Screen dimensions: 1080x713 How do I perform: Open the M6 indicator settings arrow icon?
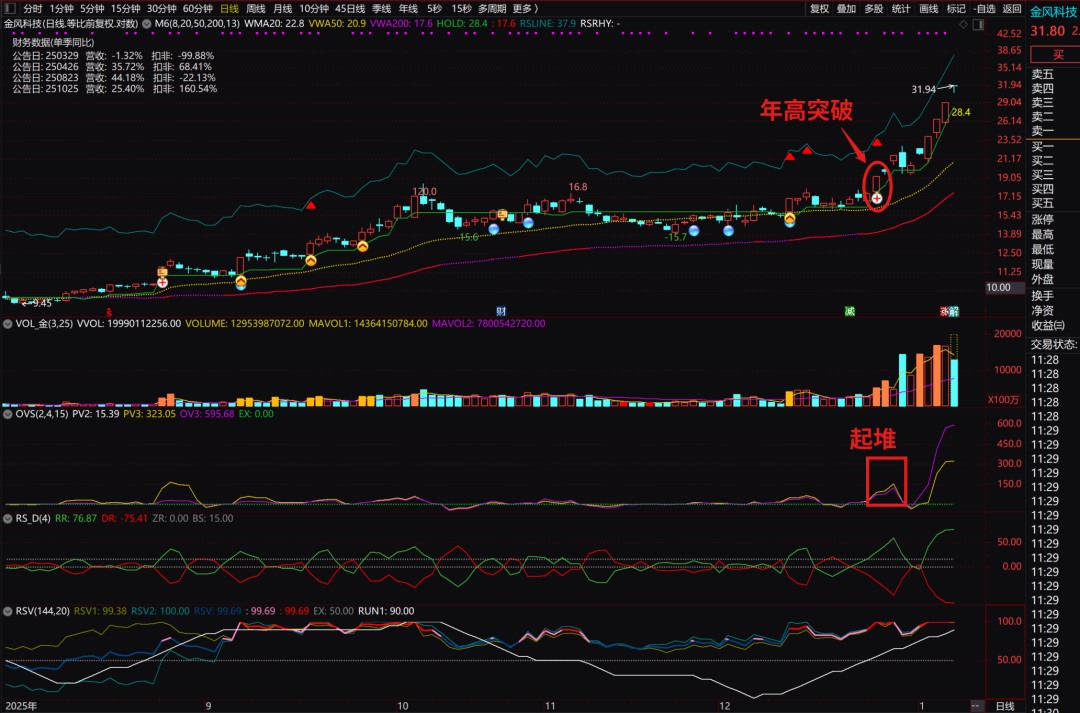(x=147, y=23)
